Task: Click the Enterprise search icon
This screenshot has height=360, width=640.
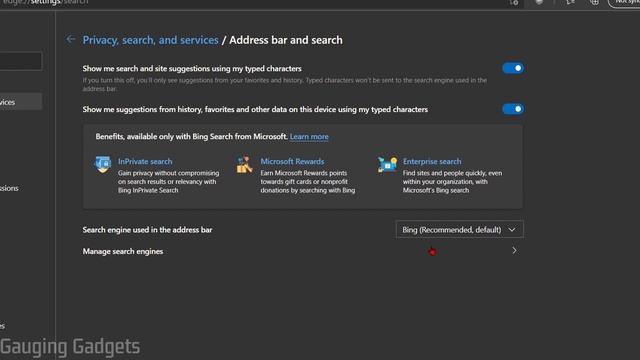Action: tap(387, 164)
